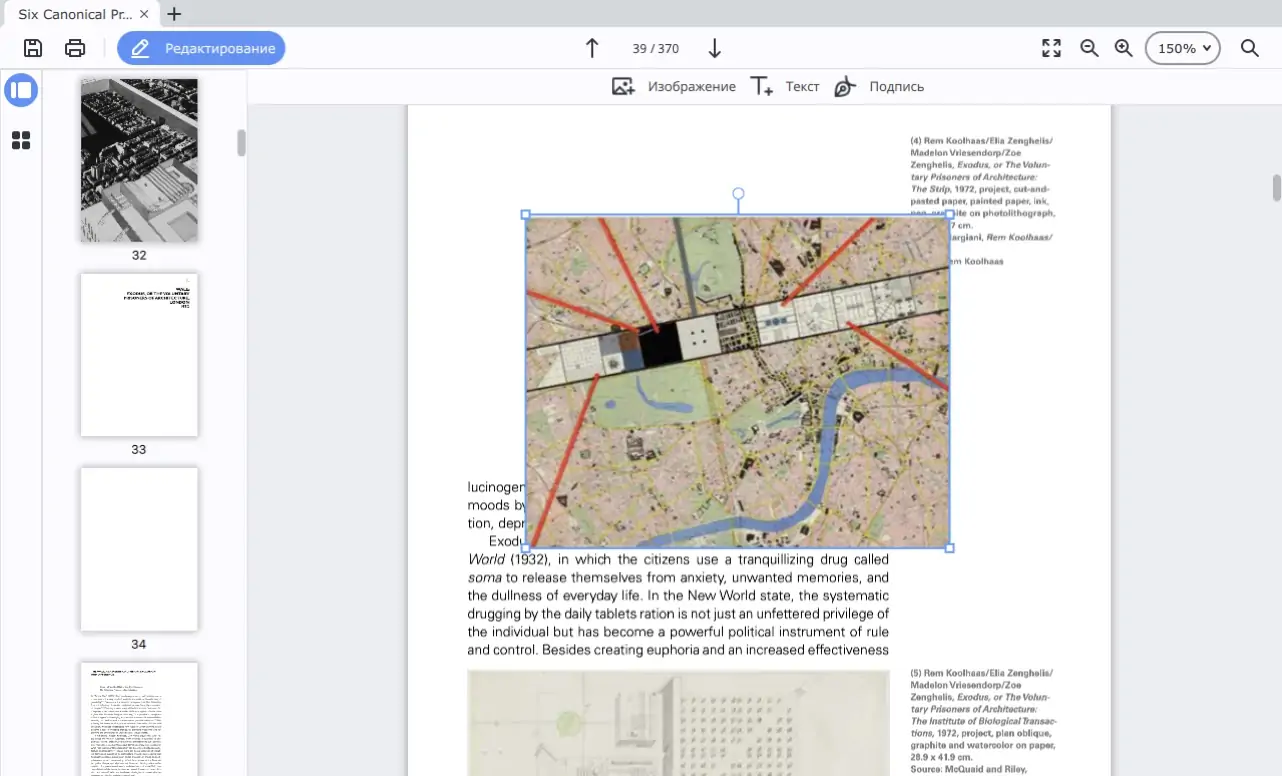This screenshot has height=776, width=1282.
Task: Open the document search
Action: pos(1249,48)
